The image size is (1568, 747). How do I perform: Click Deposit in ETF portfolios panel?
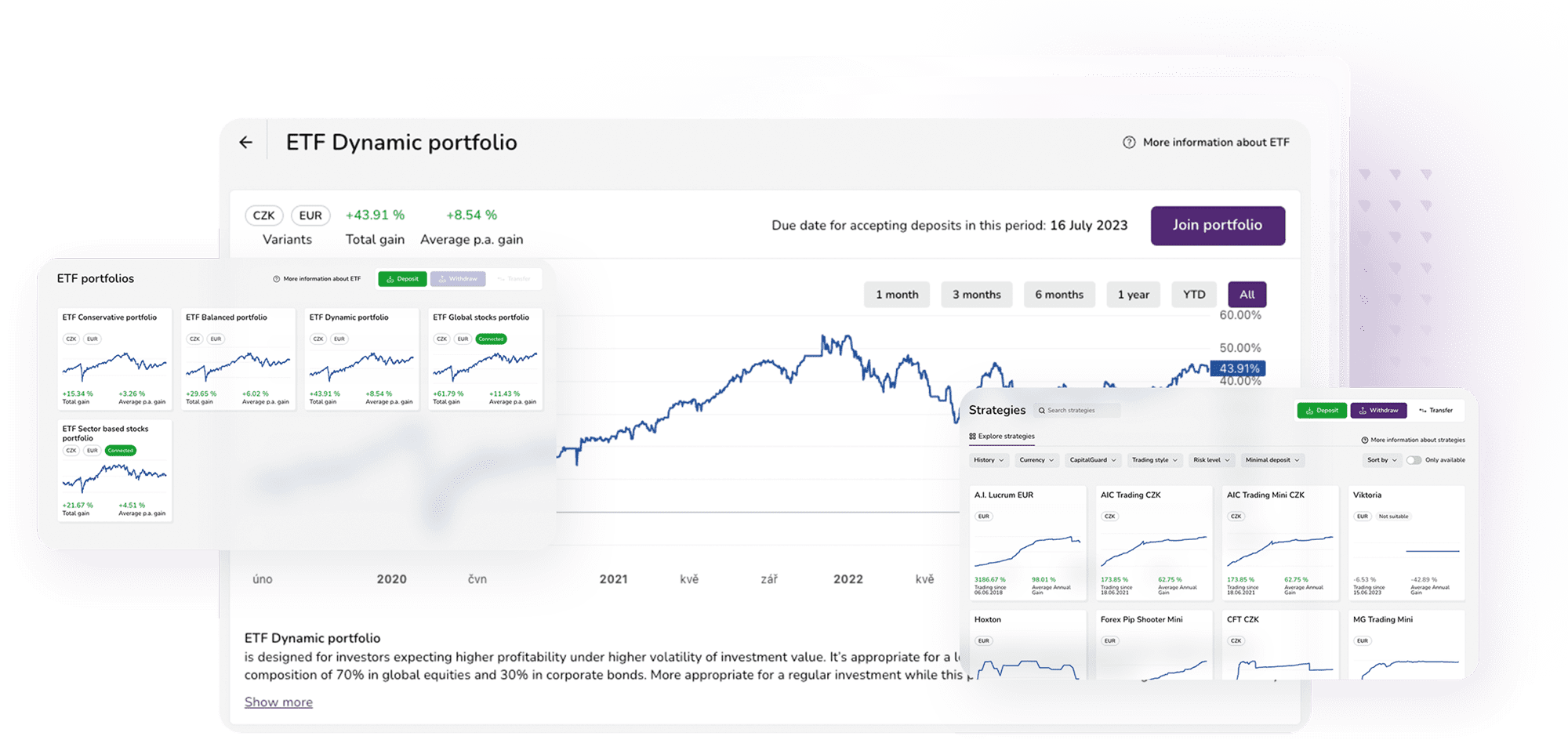pyautogui.click(x=402, y=279)
